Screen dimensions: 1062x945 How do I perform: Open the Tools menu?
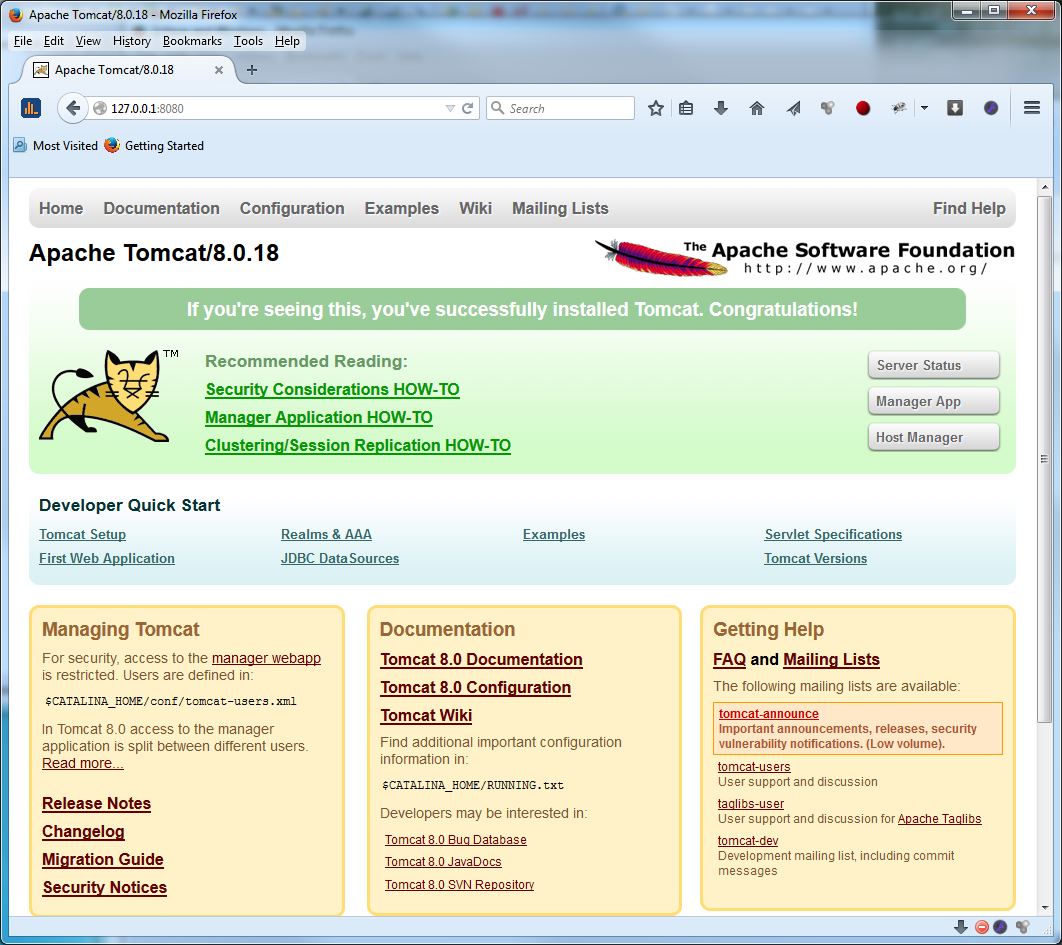[248, 41]
